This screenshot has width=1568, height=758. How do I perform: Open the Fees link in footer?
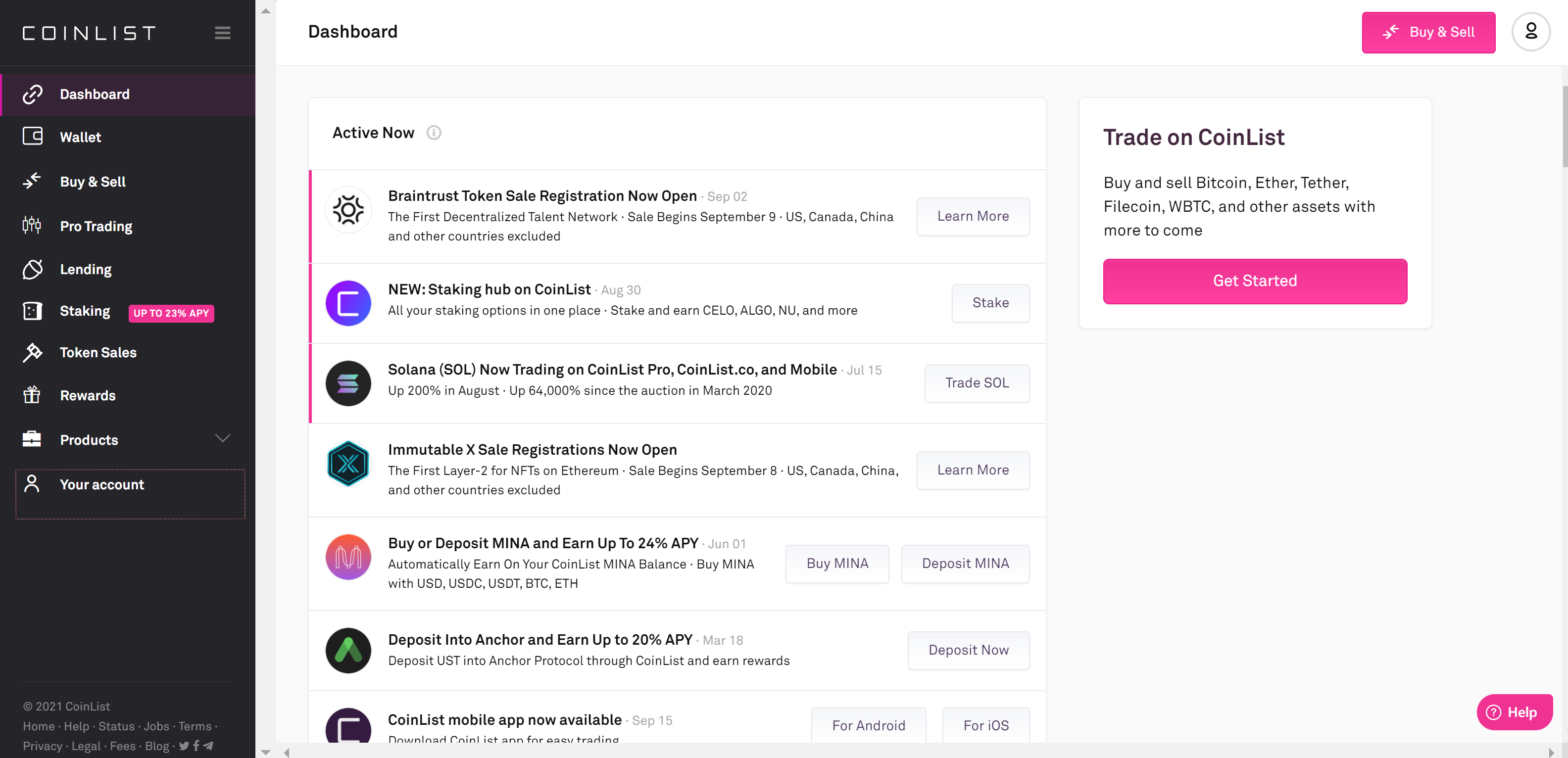(122, 746)
